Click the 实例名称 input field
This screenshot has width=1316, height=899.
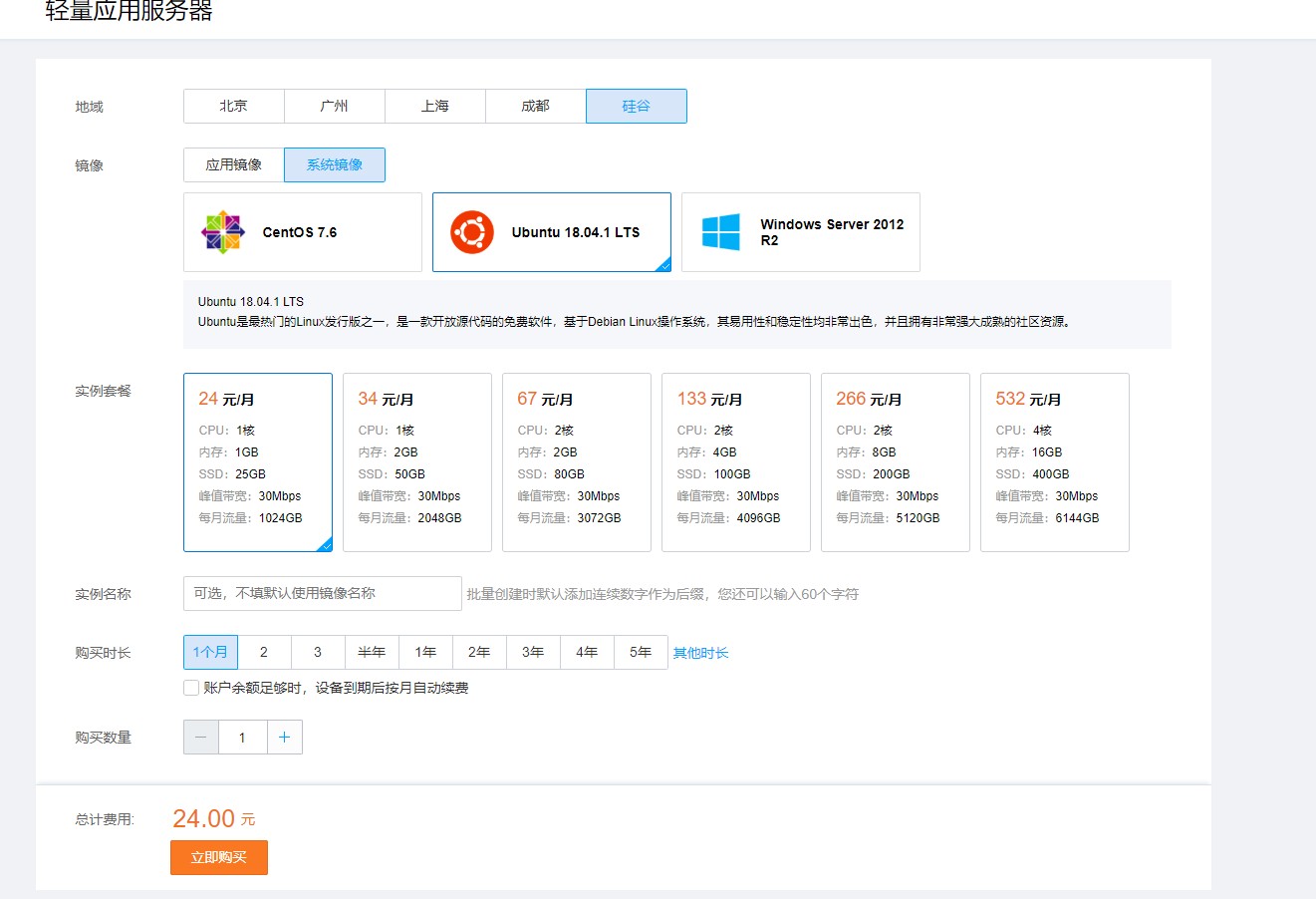(321, 593)
